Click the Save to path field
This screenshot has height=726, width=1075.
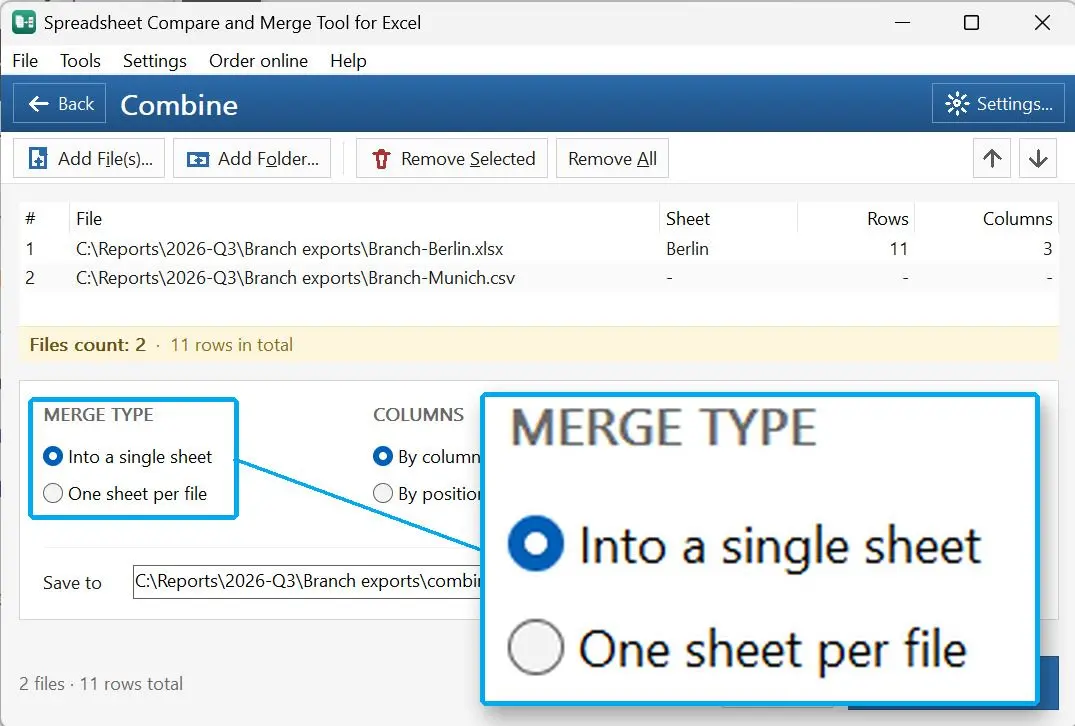click(307, 581)
